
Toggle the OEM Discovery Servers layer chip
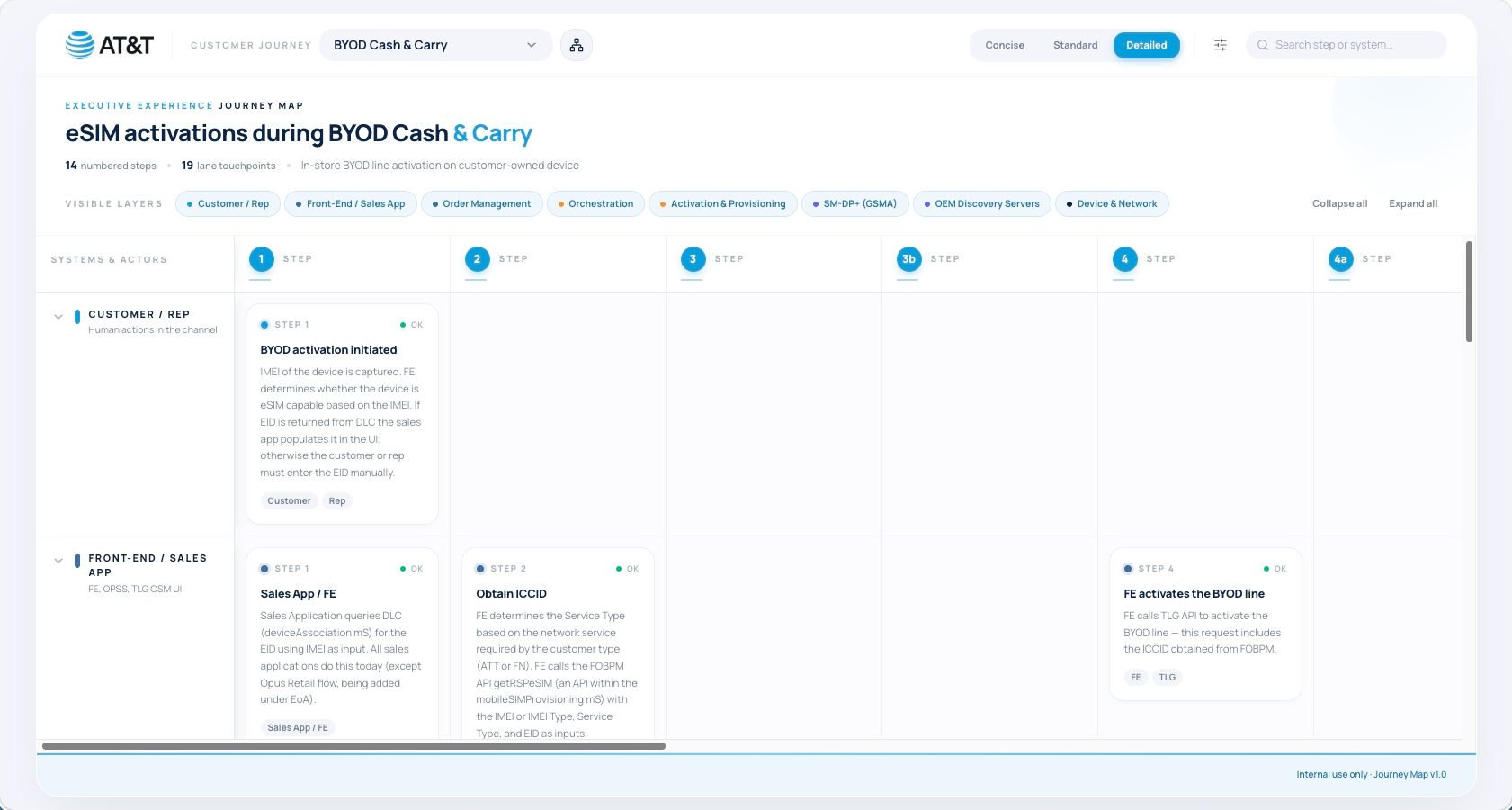pos(982,204)
